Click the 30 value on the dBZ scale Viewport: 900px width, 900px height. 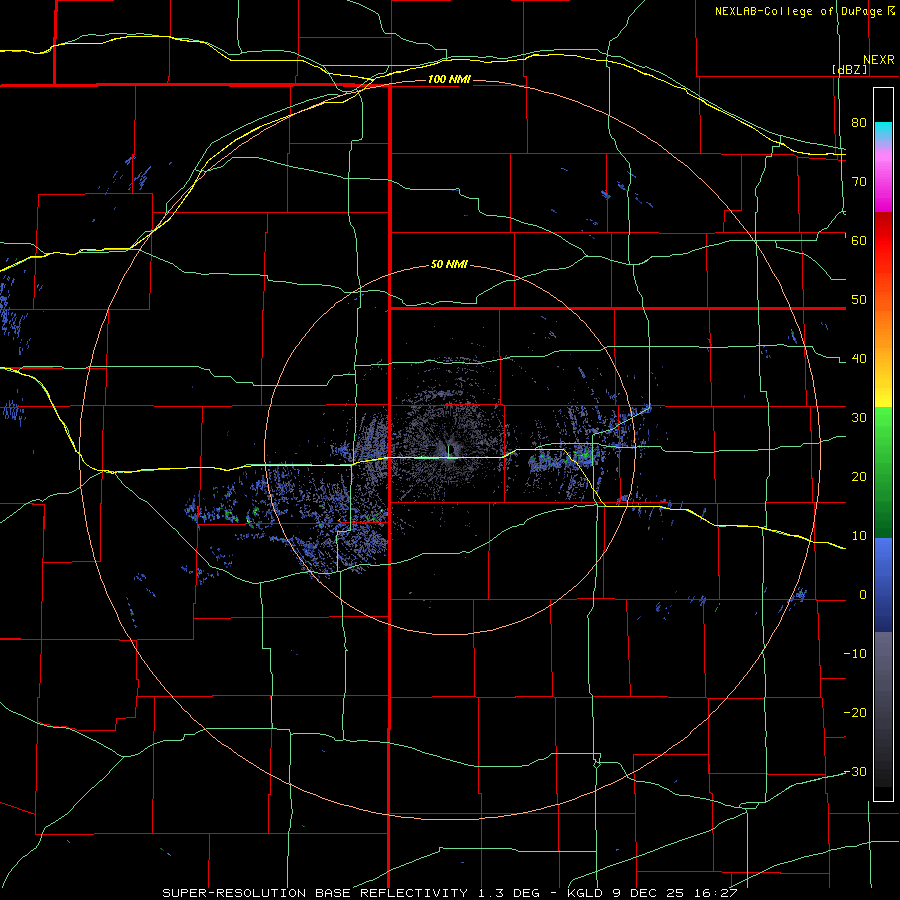[x=859, y=418]
